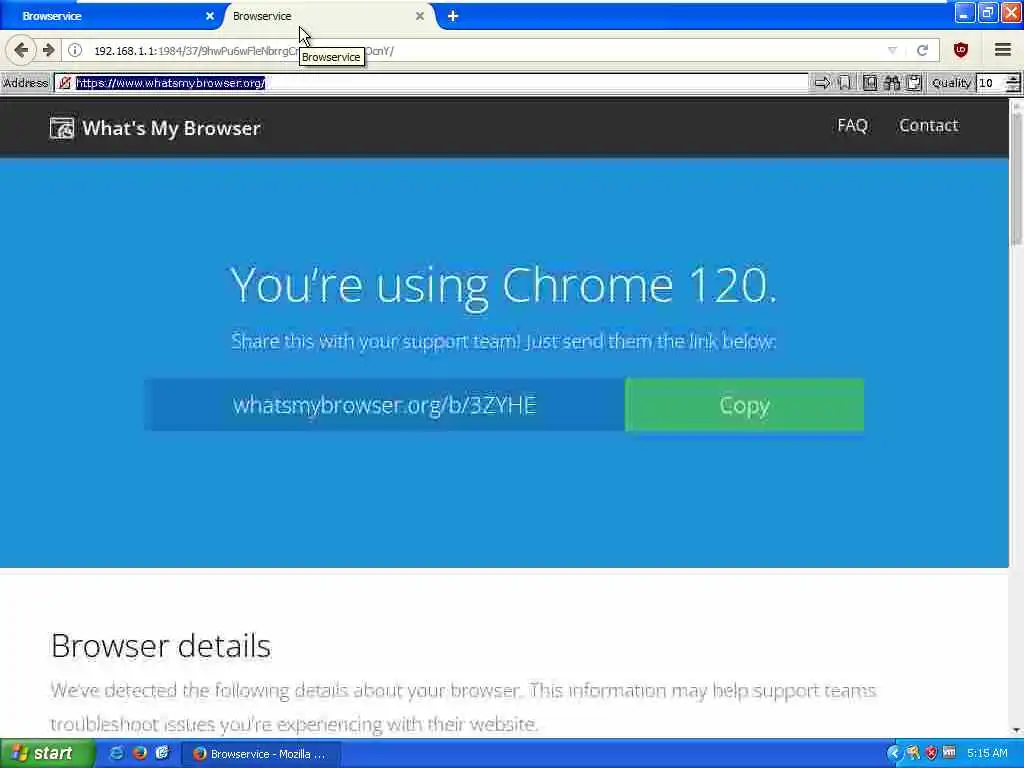This screenshot has height=768, width=1024.
Task: Click the Browser details heading
Action: [x=161, y=646]
